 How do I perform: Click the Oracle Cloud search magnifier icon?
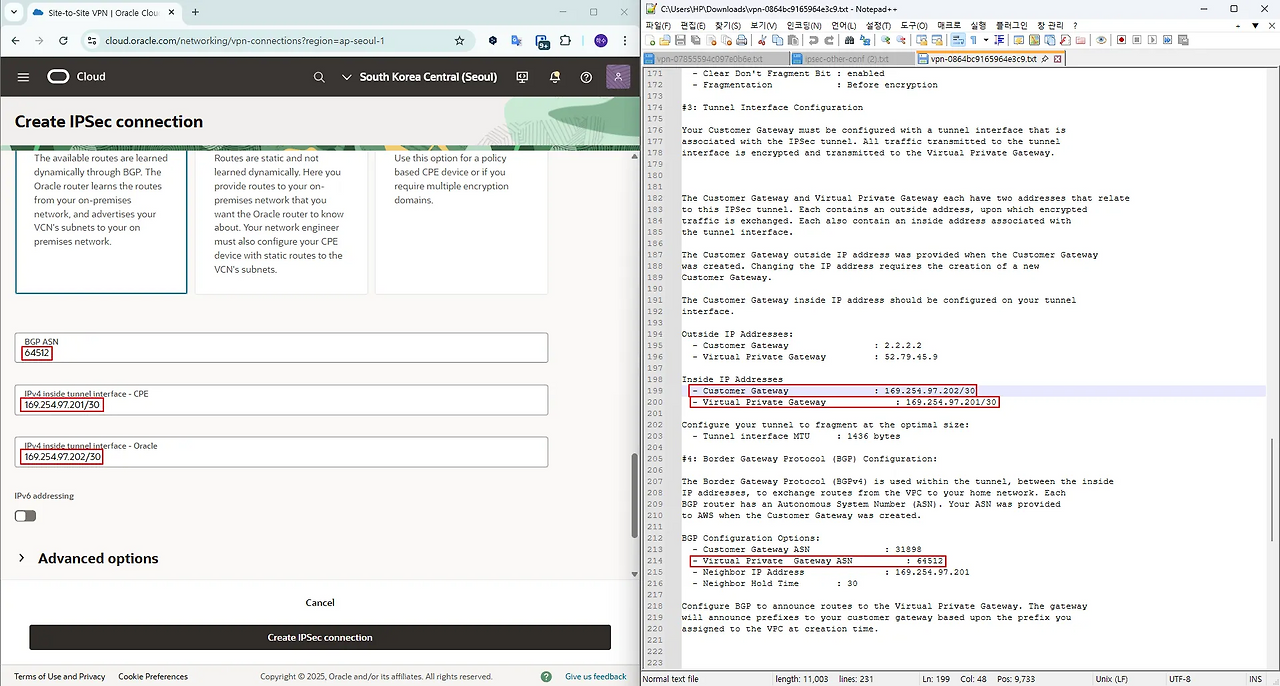tap(319, 77)
